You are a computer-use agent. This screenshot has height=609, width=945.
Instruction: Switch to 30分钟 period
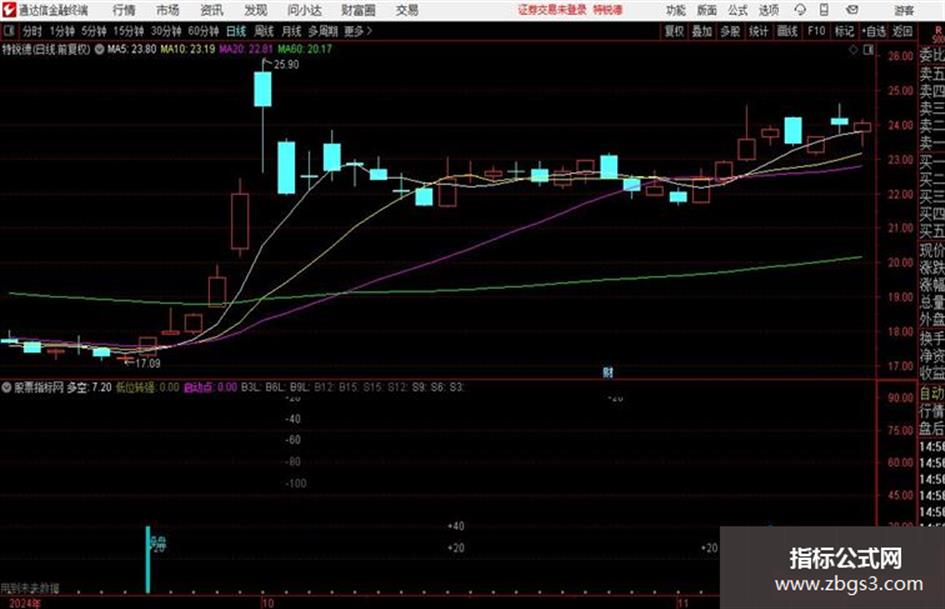coord(166,31)
